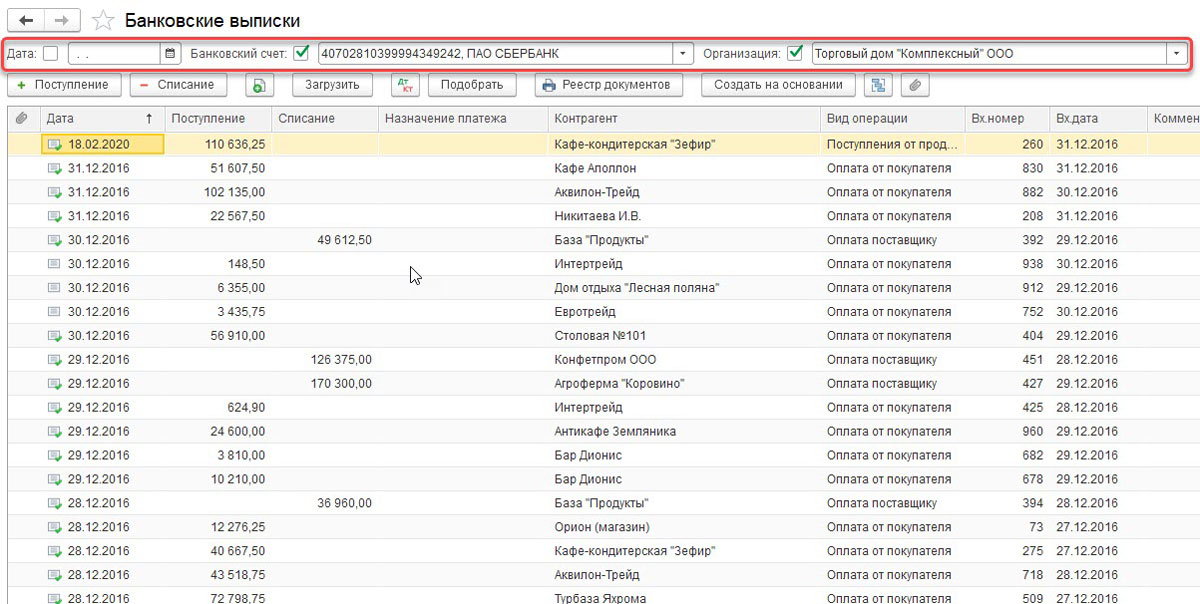Open the Организация dropdown arrow
The height and width of the screenshot is (604, 1200).
[x=1177, y=53]
